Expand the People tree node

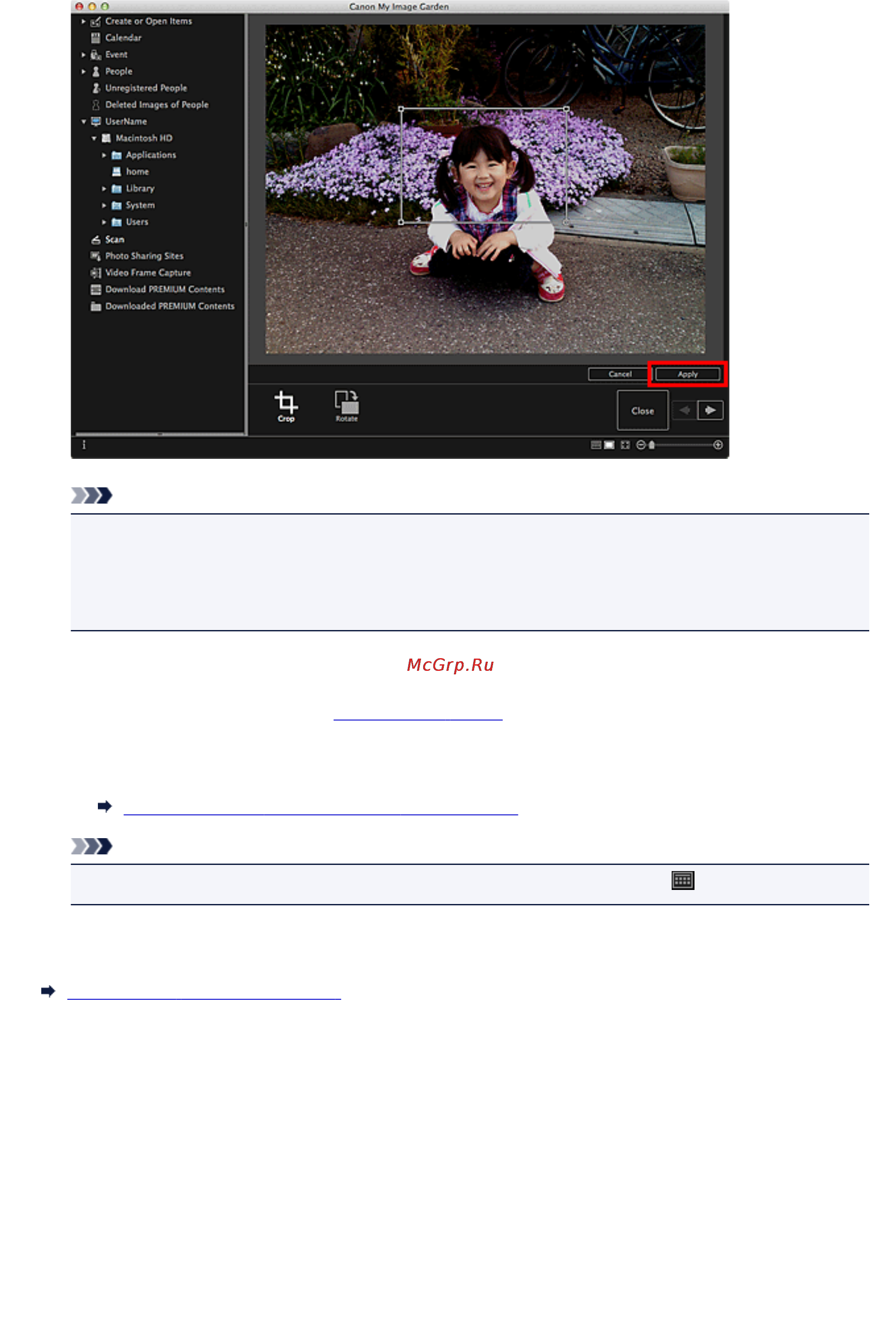point(83,72)
